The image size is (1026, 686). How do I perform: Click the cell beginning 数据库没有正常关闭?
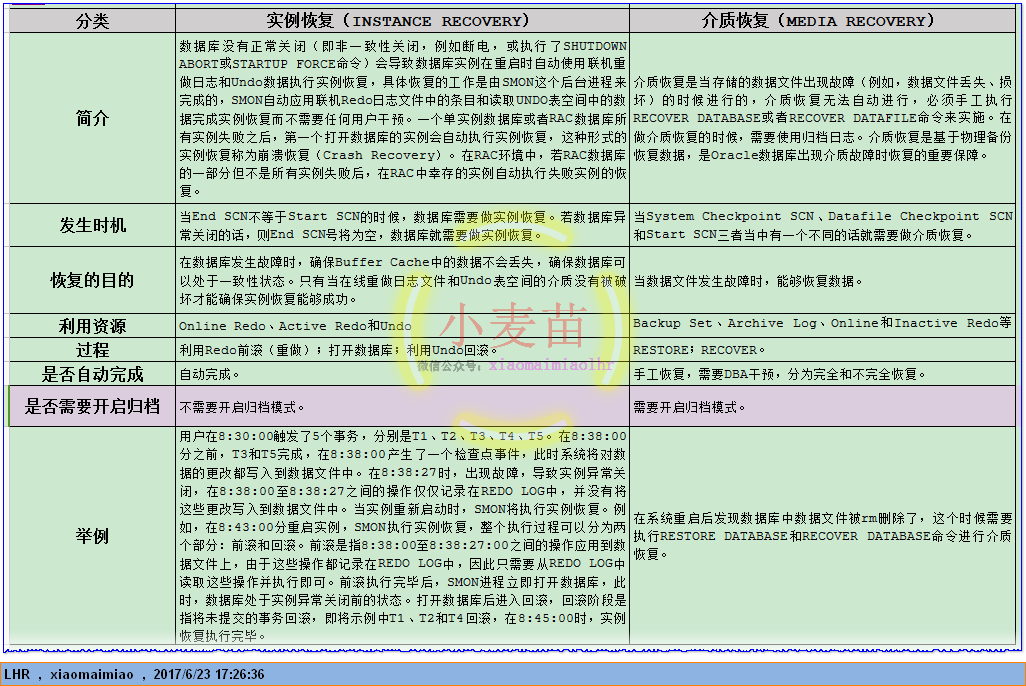(402, 118)
